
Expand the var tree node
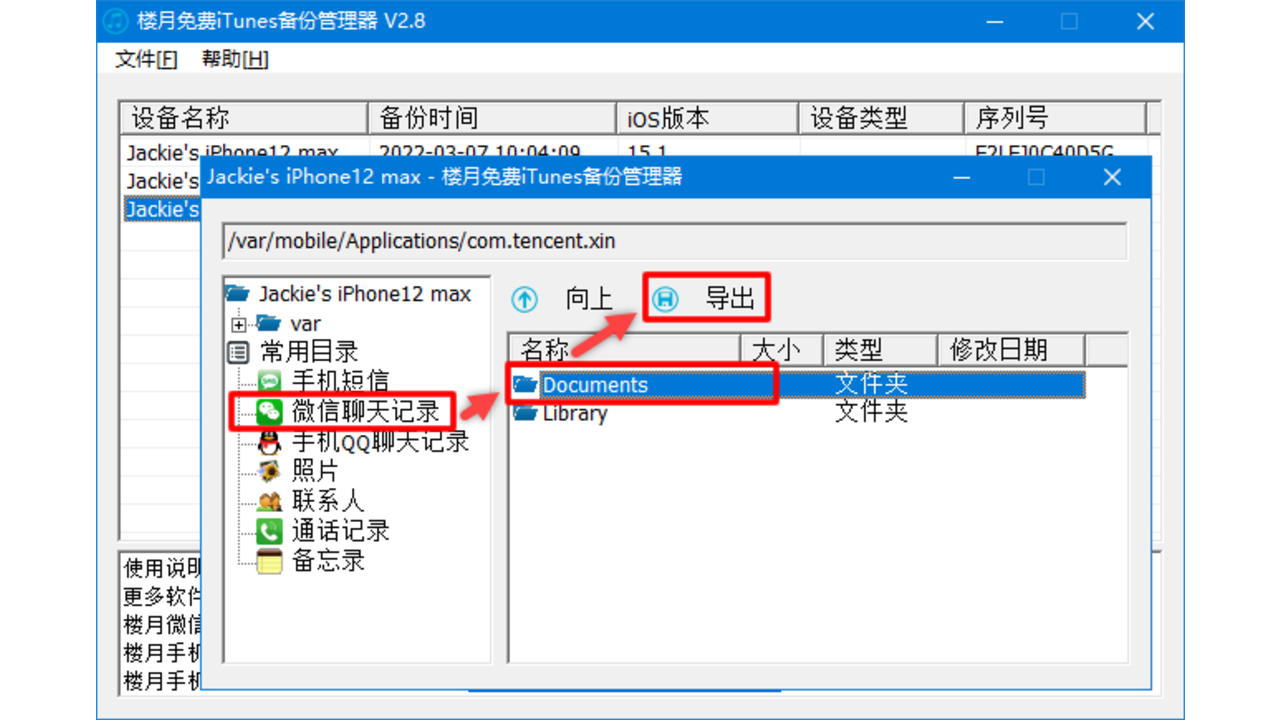[x=240, y=323]
